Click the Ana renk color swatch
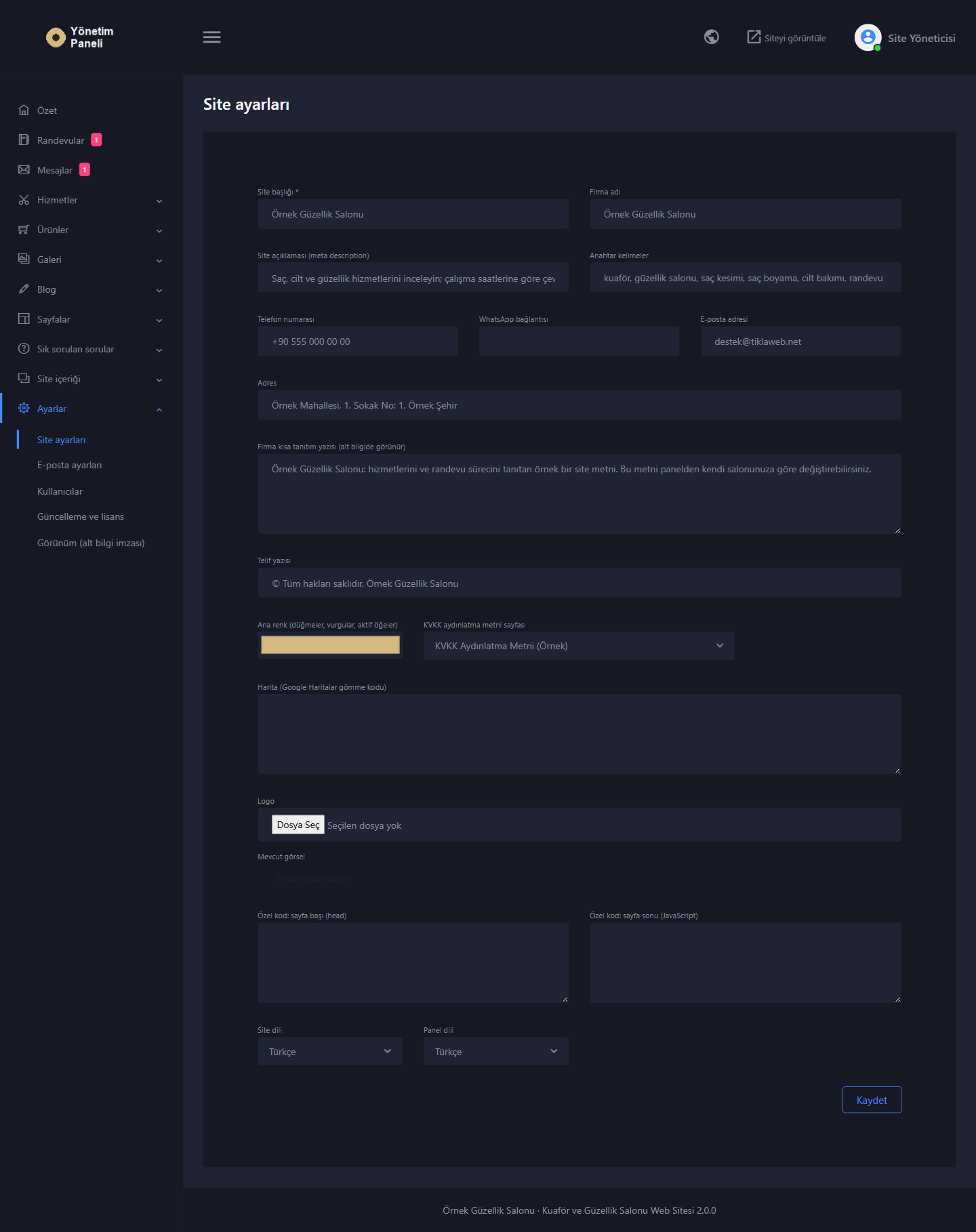This screenshot has width=976, height=1232. 330,645
